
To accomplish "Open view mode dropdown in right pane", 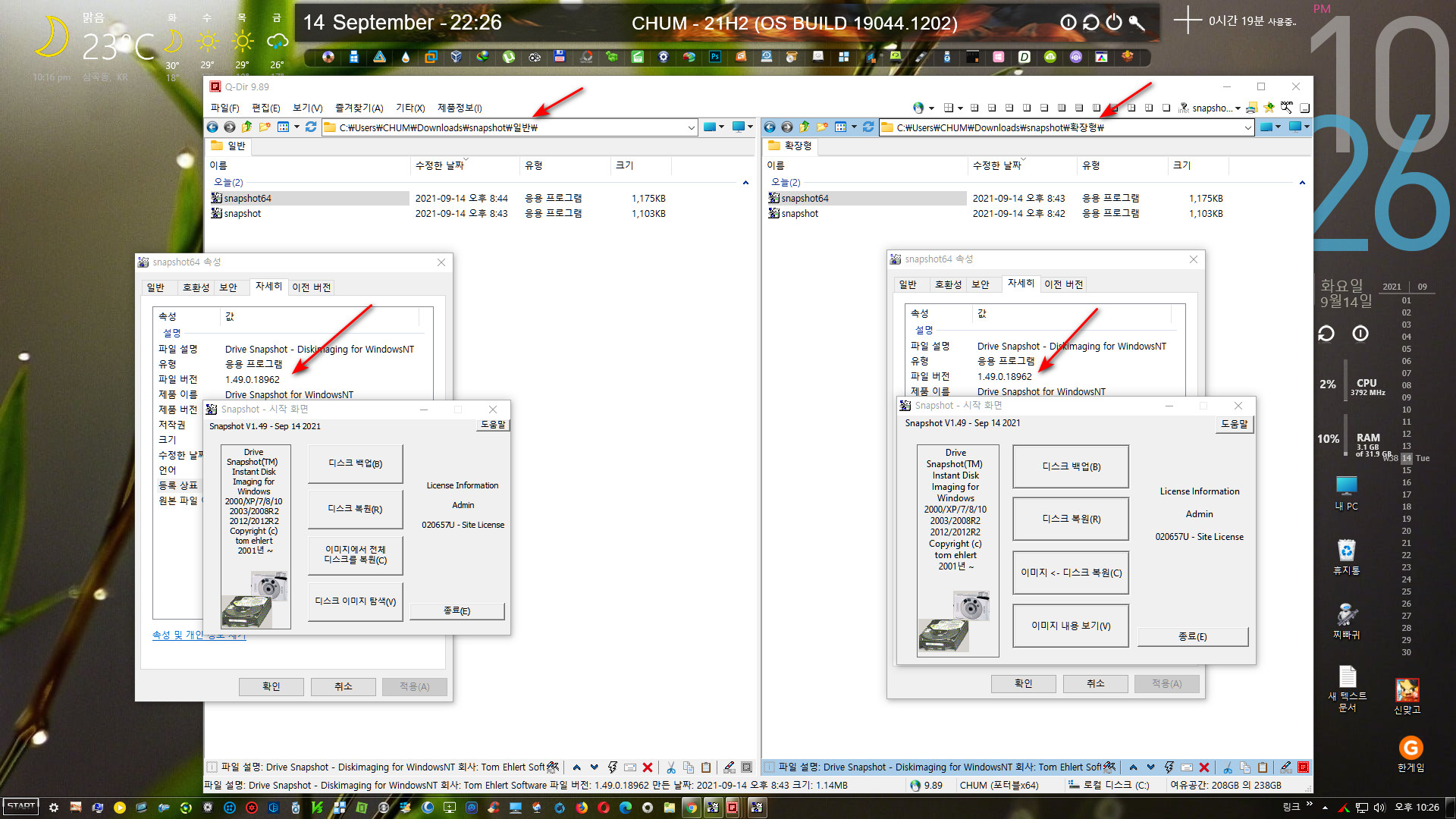I will (x=854, y=127).
